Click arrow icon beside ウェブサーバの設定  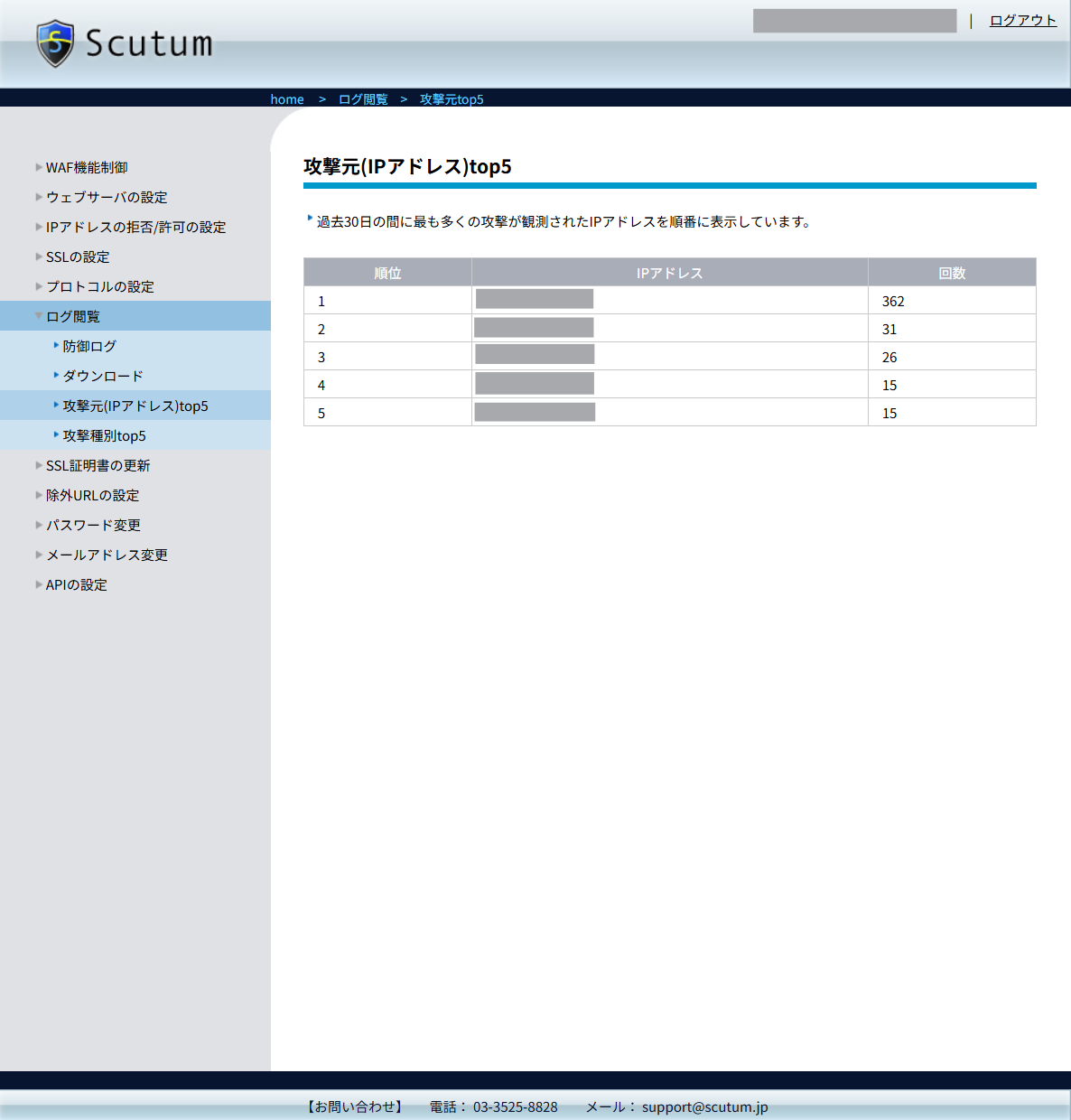point(39,197)
